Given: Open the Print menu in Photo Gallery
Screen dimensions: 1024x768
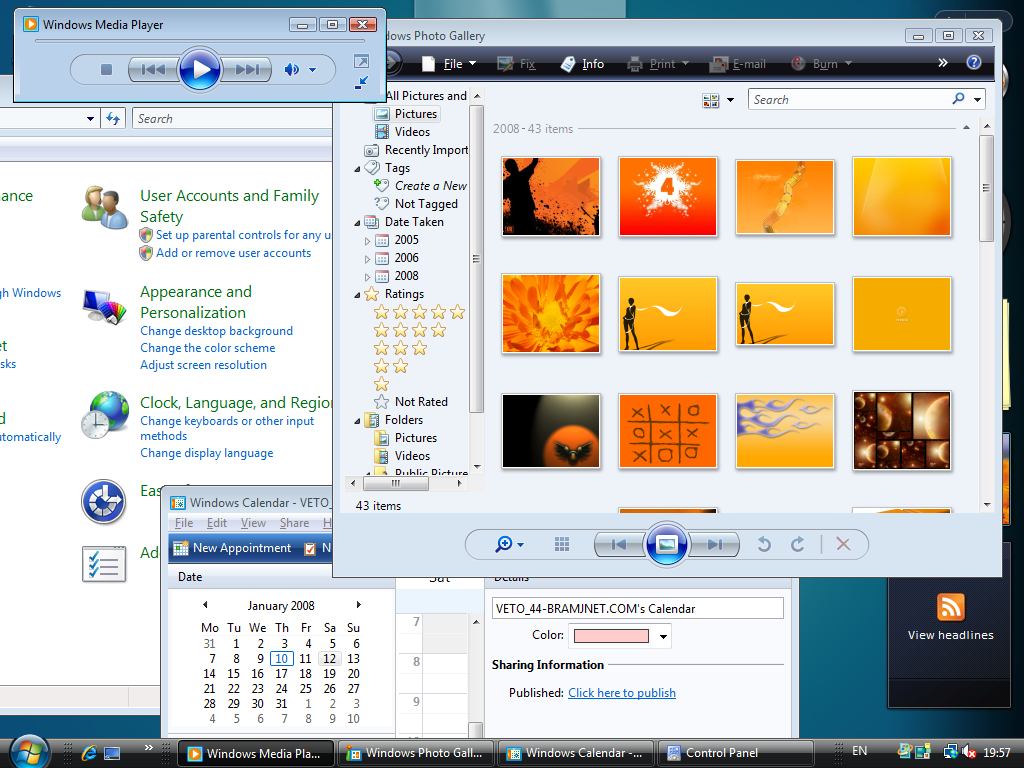Looking at the screenshot, I should click(658, 64).
